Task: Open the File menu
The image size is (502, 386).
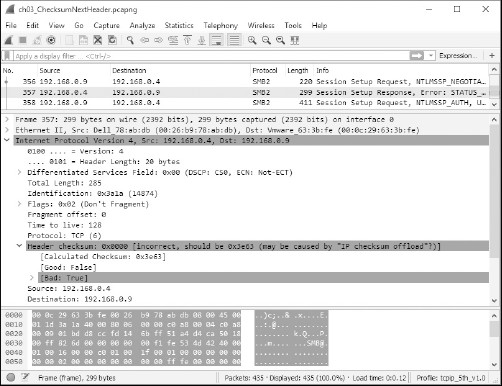Action: click(11, 25)
